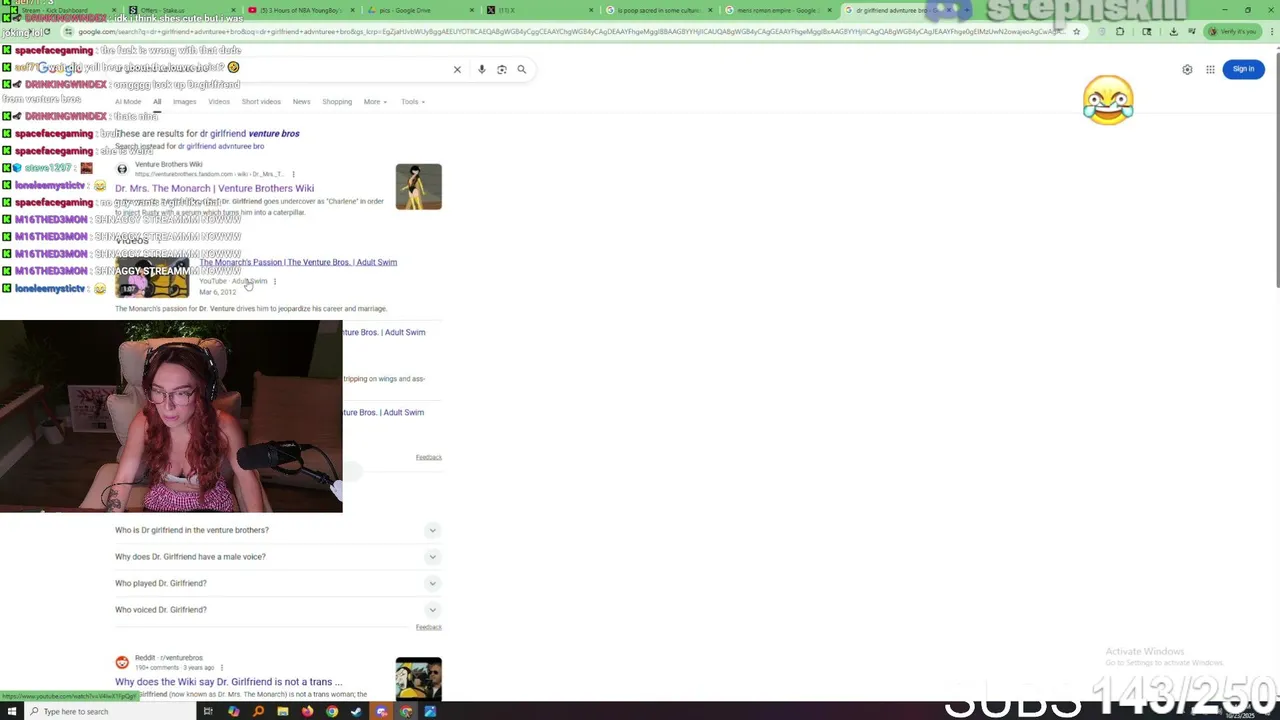Open options for Venture Brothers Wiki result
Screen dimensions: 1280x720
click(293, 174)
